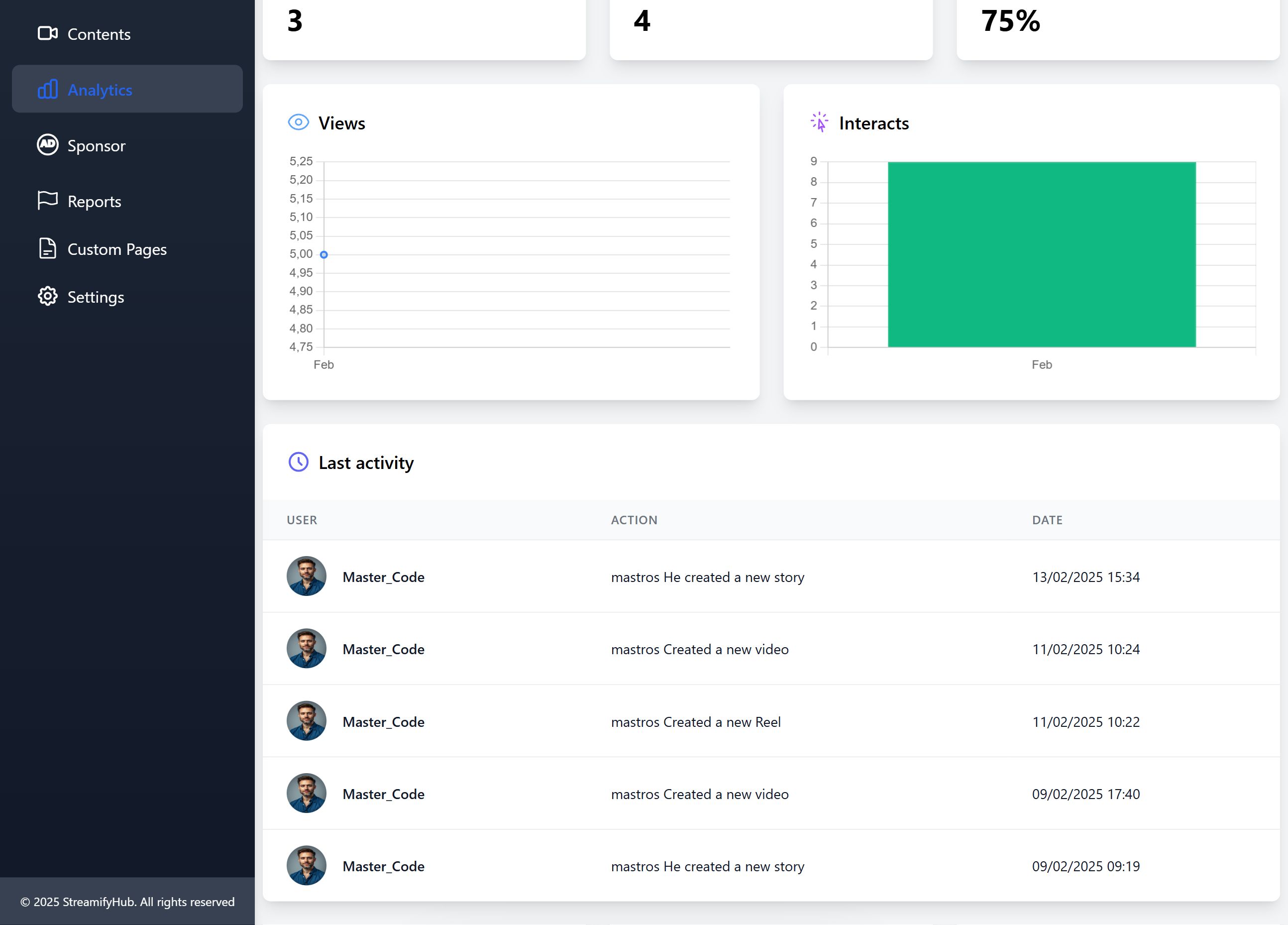The width and height of the screenshot is (1288, 925).
Task: Open the Sponsor menu item
Action: tap(96, 145)
